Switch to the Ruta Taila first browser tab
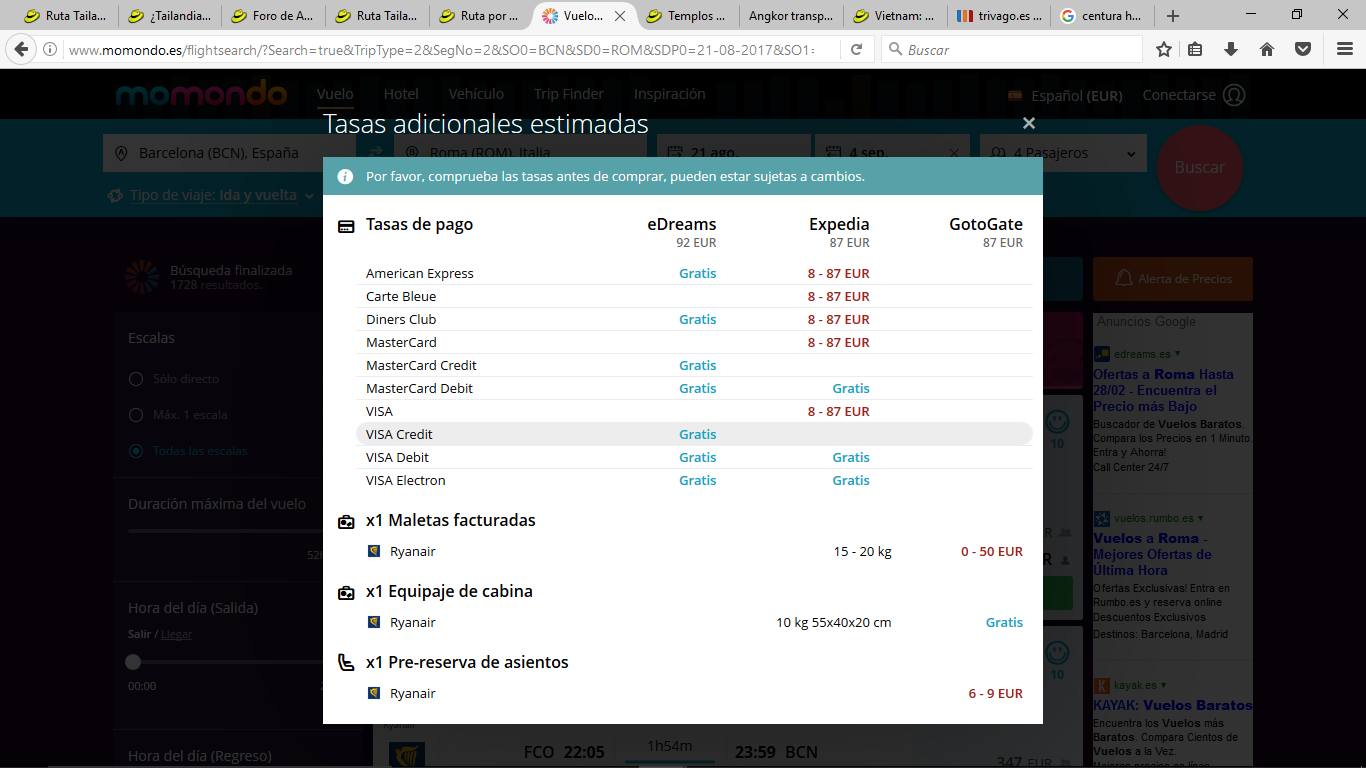Viewport: 1366px width, 768px height. (66, 16)
